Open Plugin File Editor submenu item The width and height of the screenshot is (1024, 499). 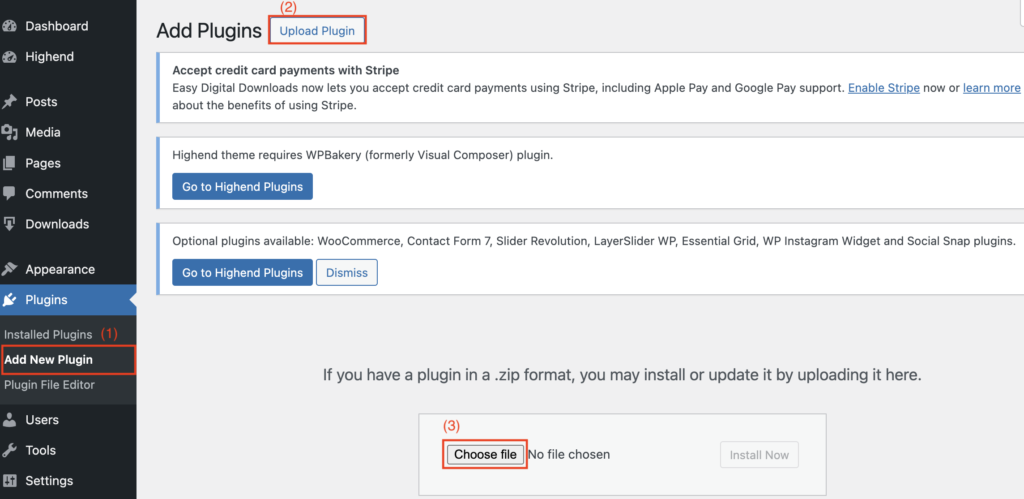[x=49, y=384]
